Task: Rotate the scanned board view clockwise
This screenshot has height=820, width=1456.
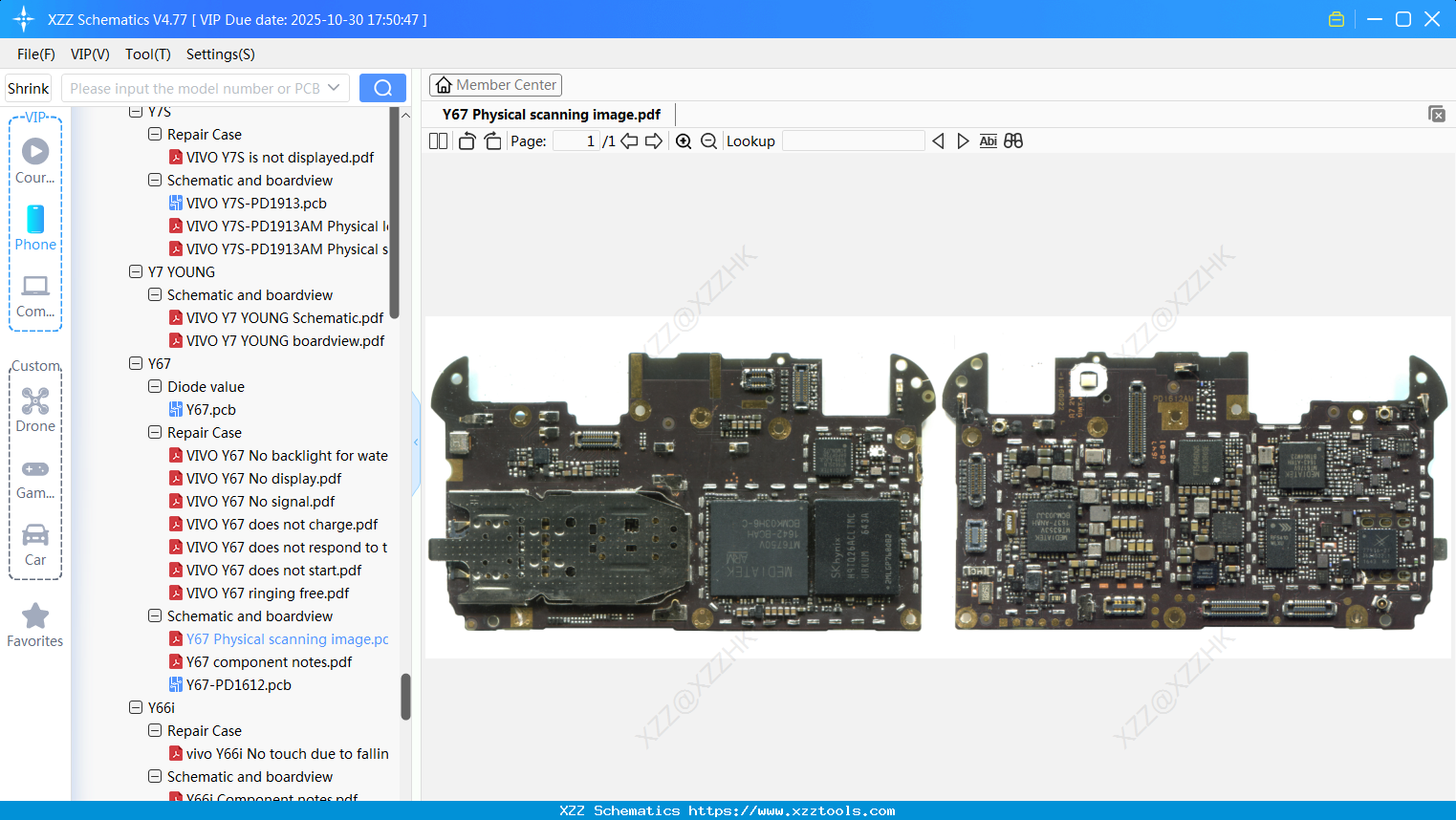Action: [x=492, y=140]
